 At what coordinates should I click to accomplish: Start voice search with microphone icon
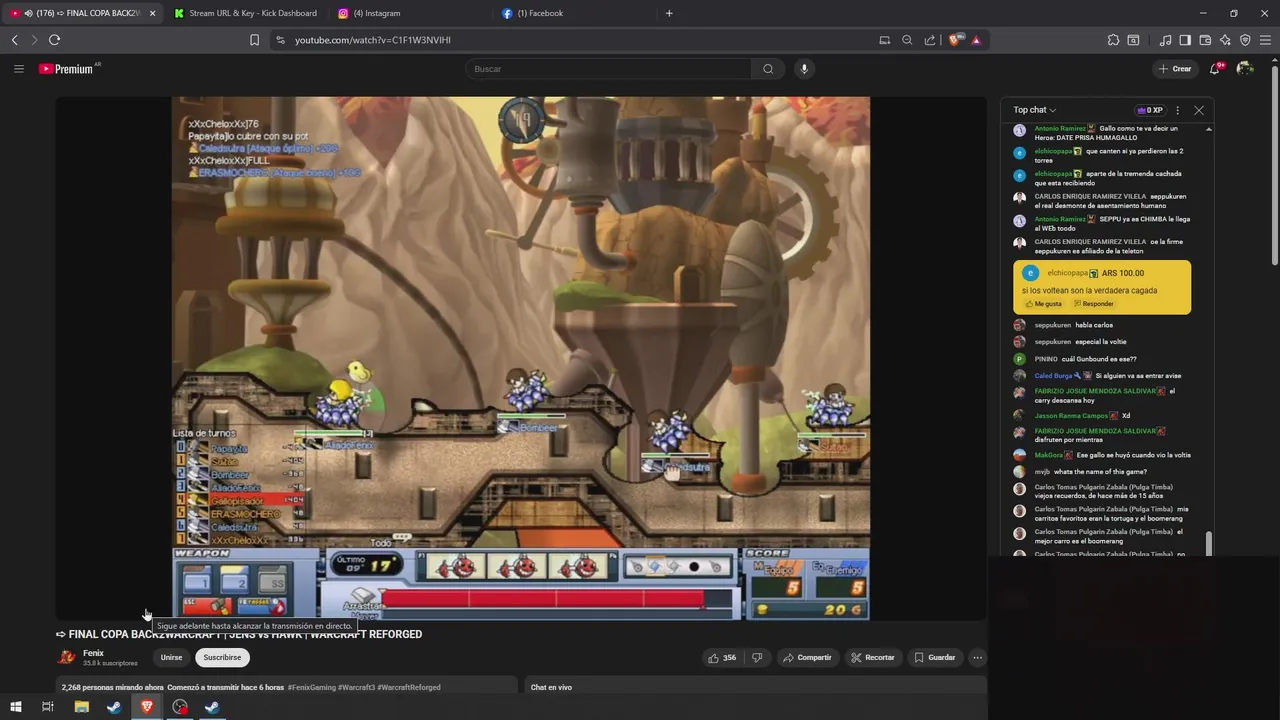(x=803, y=69)
